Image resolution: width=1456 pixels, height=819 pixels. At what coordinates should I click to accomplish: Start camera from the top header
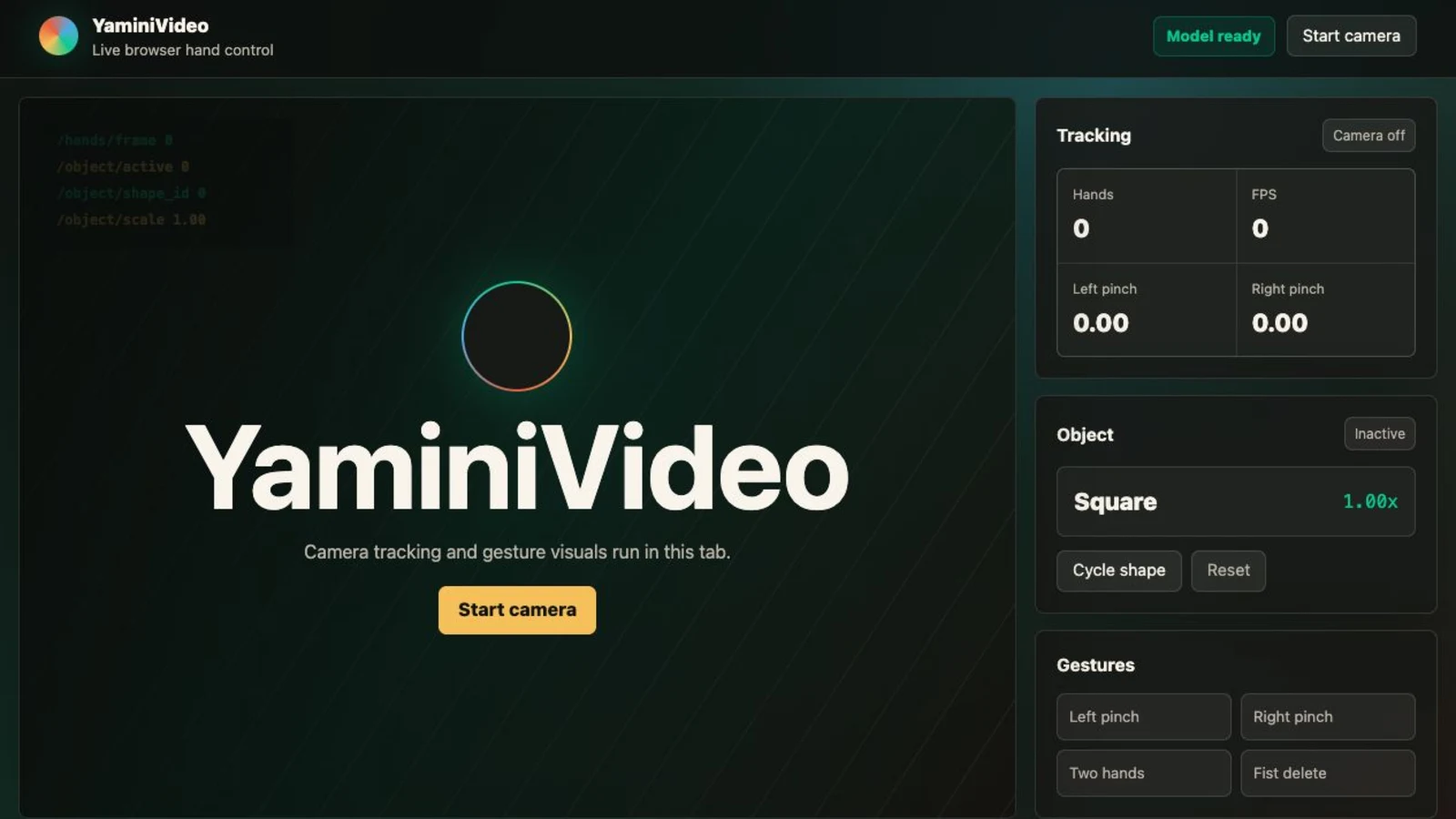coord(1350,36)
